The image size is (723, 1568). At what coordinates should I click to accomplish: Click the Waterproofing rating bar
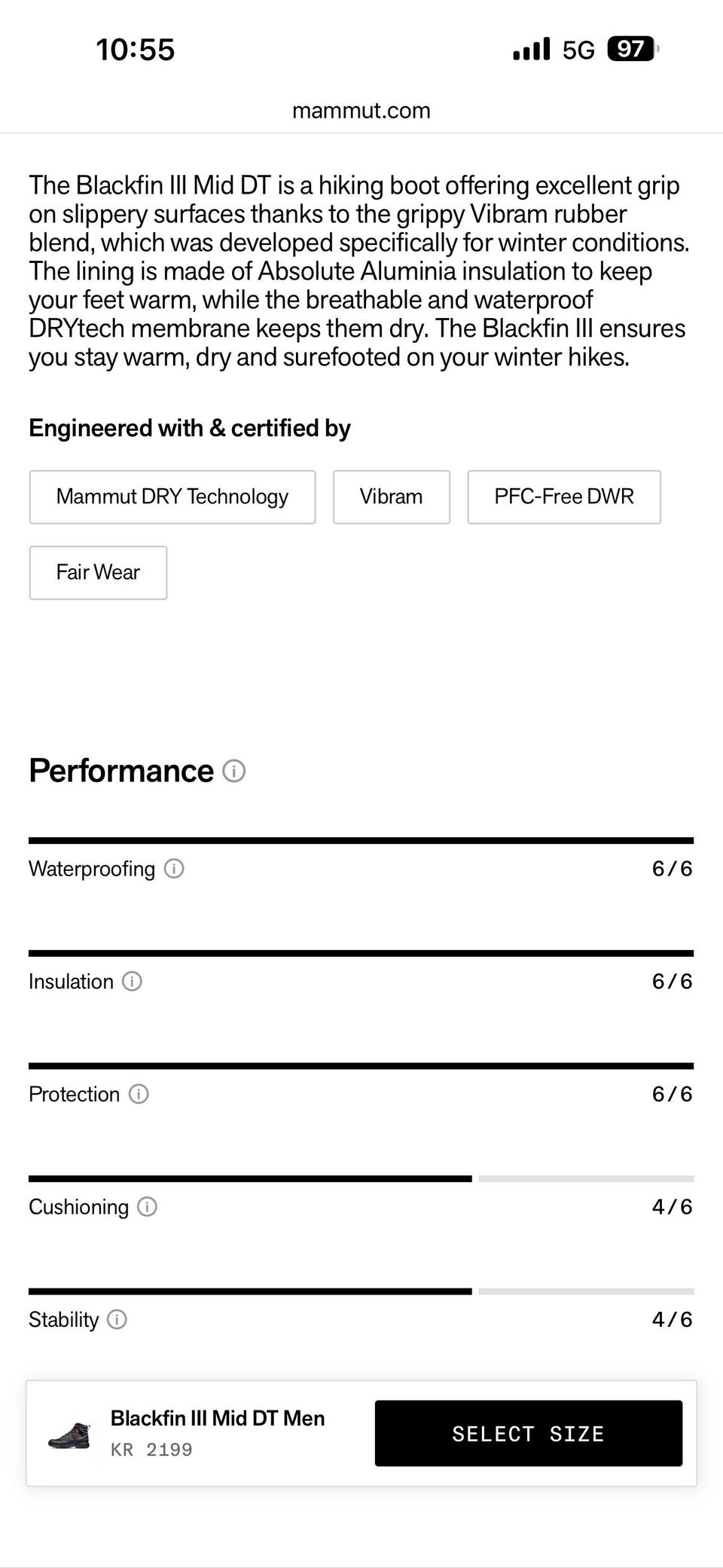[361, 840]
